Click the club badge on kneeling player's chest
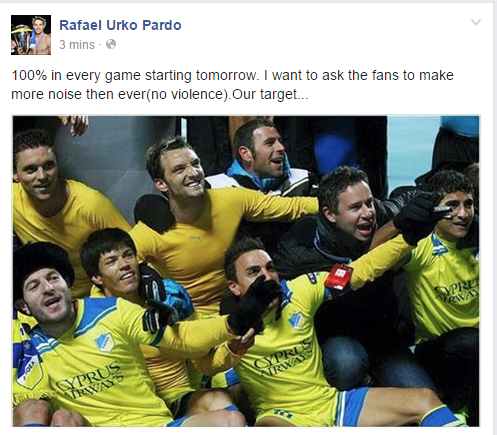 pos(296,320)
